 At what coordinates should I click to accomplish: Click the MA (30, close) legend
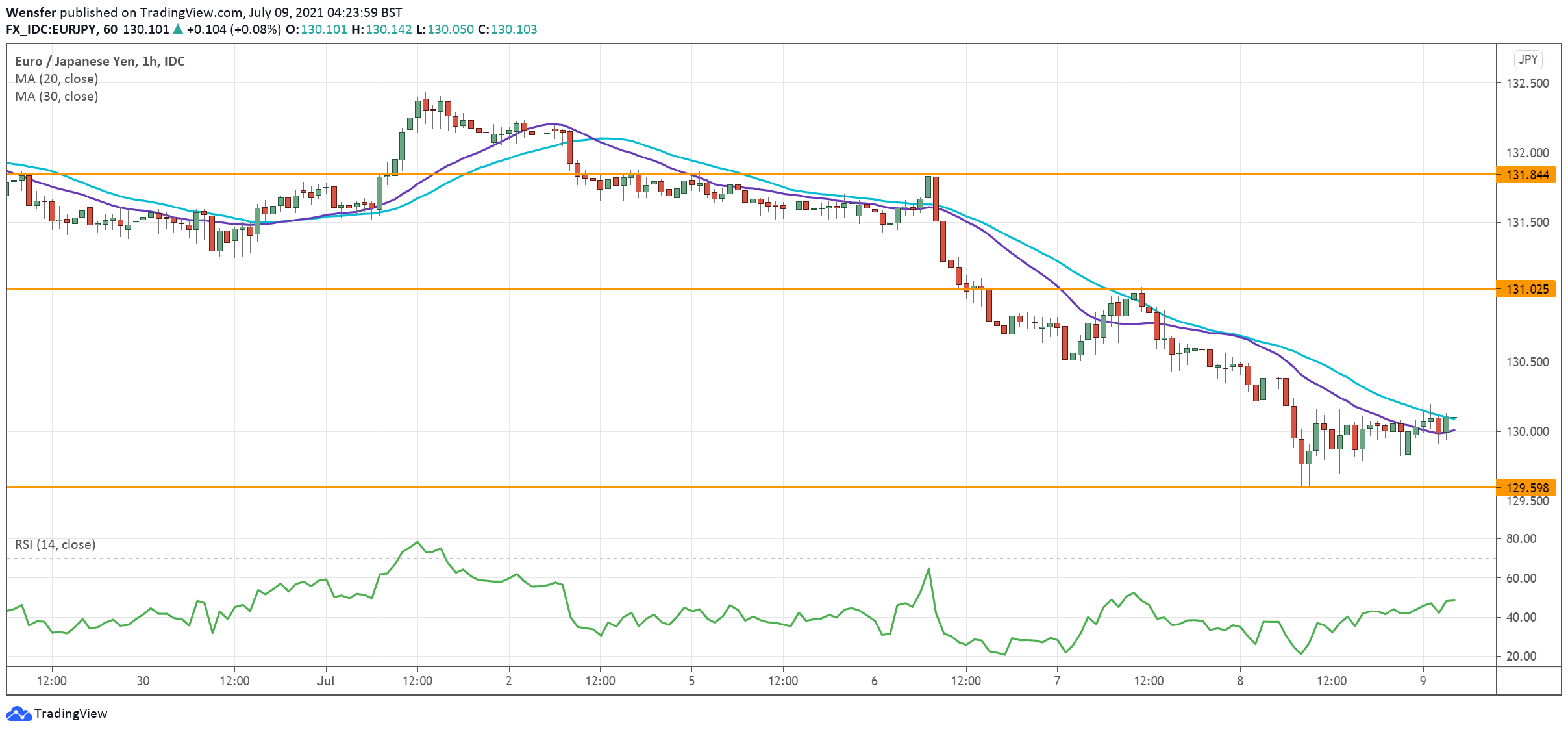(x=56, y=96)
